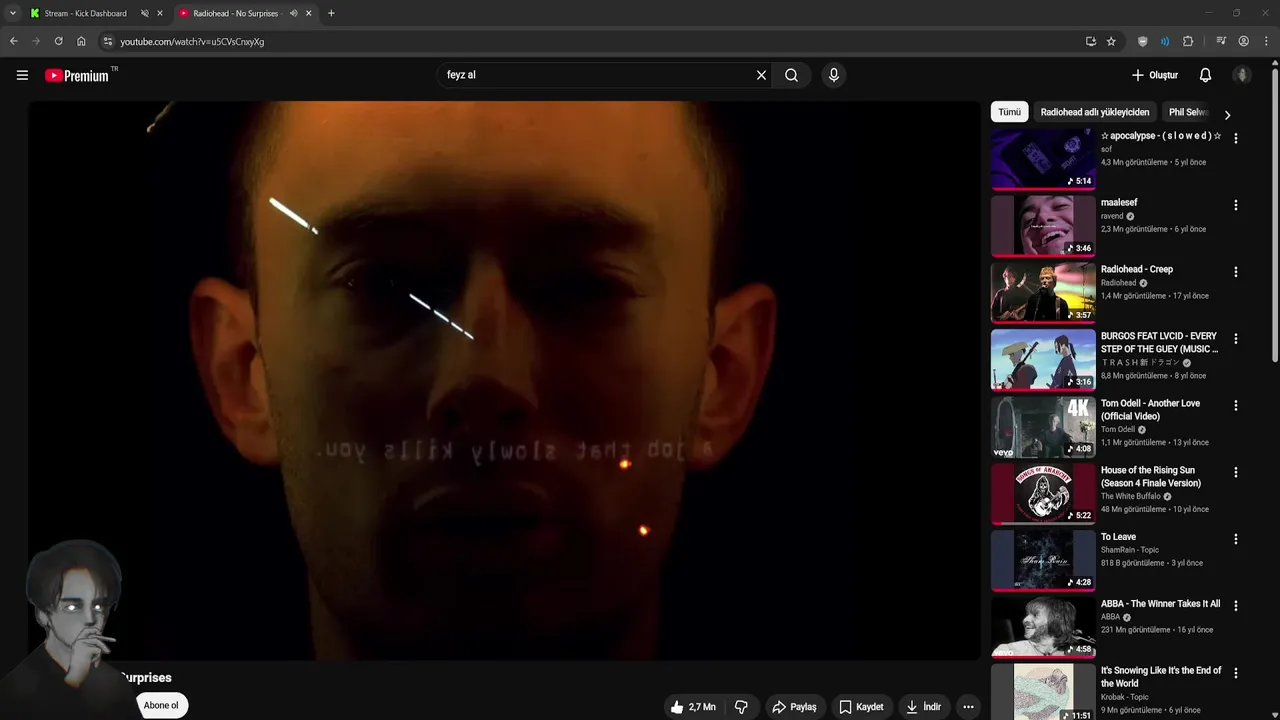Open options for ABBA Winner Takes It All

[1236, 606]
